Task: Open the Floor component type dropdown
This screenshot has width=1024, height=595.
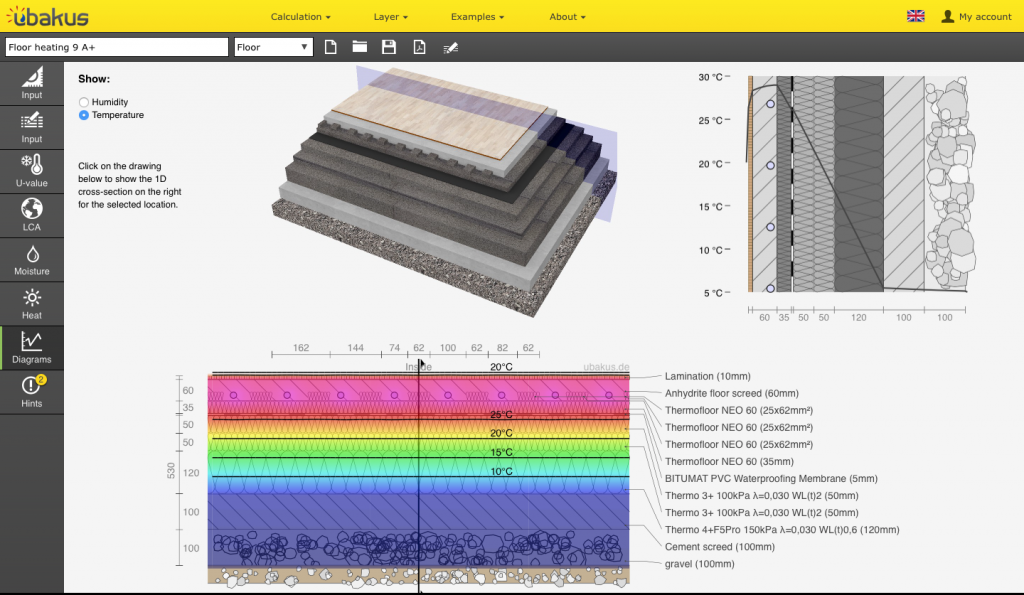Action: click(273, 47)
